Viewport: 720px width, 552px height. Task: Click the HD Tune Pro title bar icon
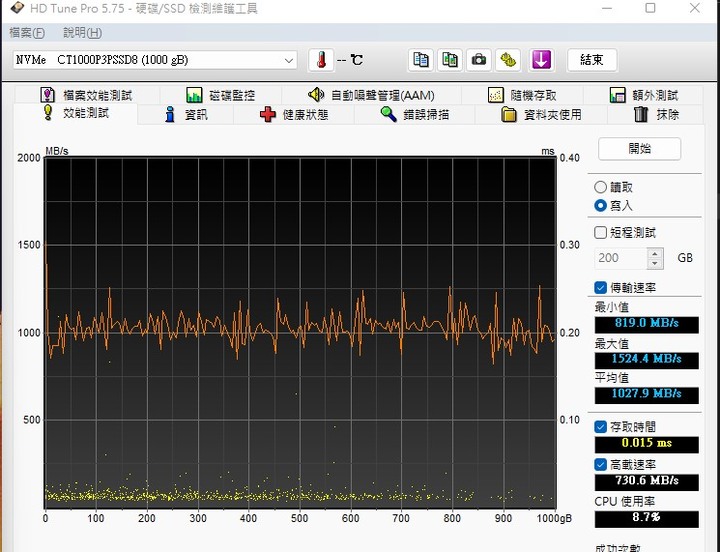coord(17,8)
